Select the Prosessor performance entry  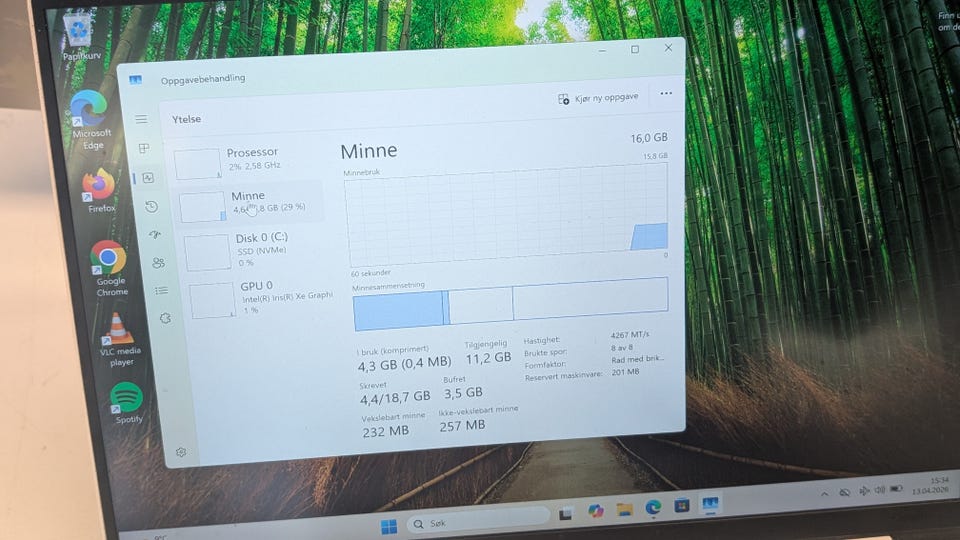tap(247, 162)
